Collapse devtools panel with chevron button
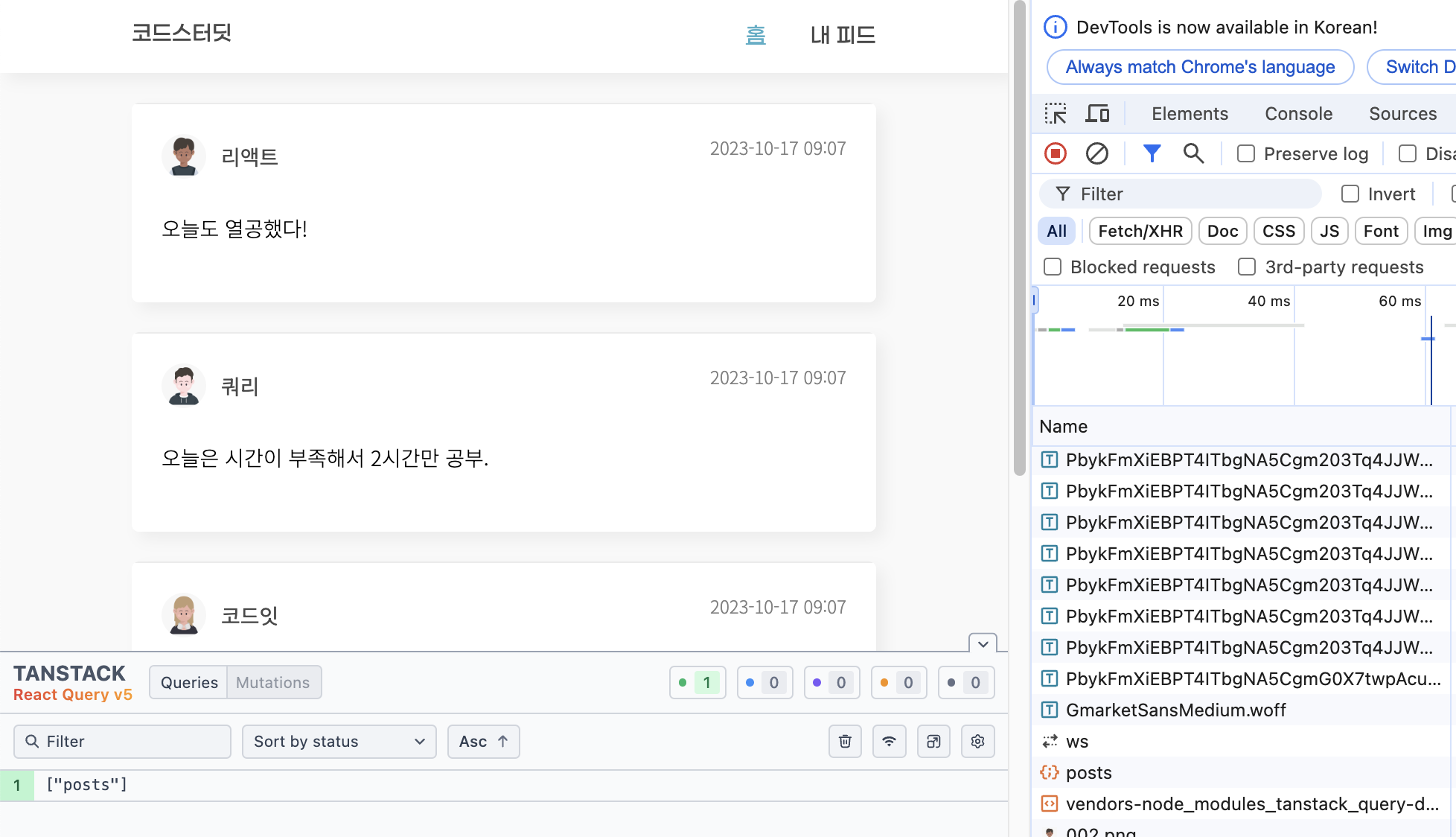The image size is (1456, 837). (x=983, y=644)
